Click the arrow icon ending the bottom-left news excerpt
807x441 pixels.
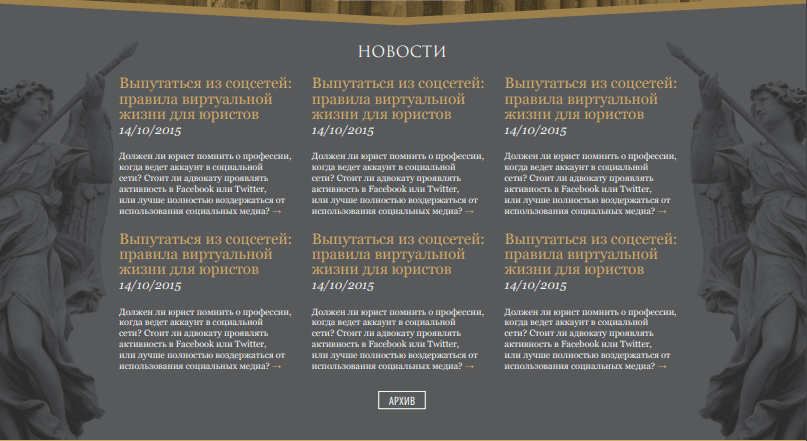(x=277, y=367)
